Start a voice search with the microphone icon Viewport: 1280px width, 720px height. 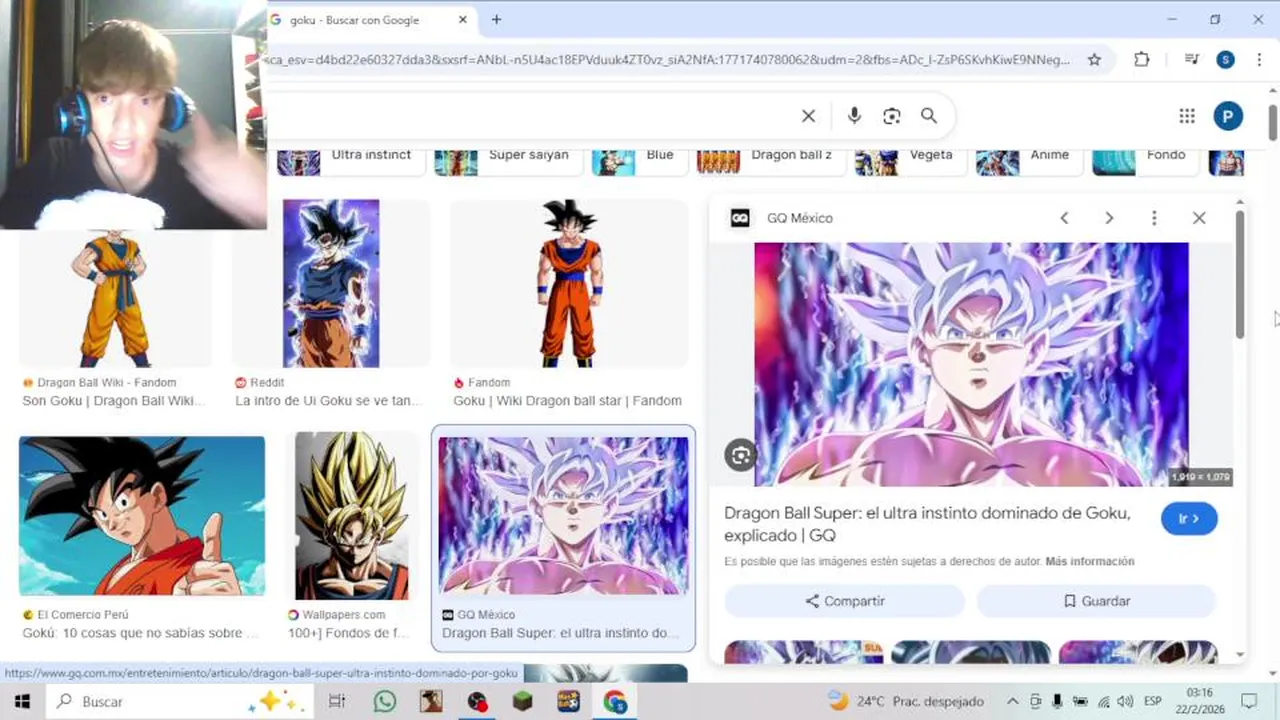click(x=854, y=116)
